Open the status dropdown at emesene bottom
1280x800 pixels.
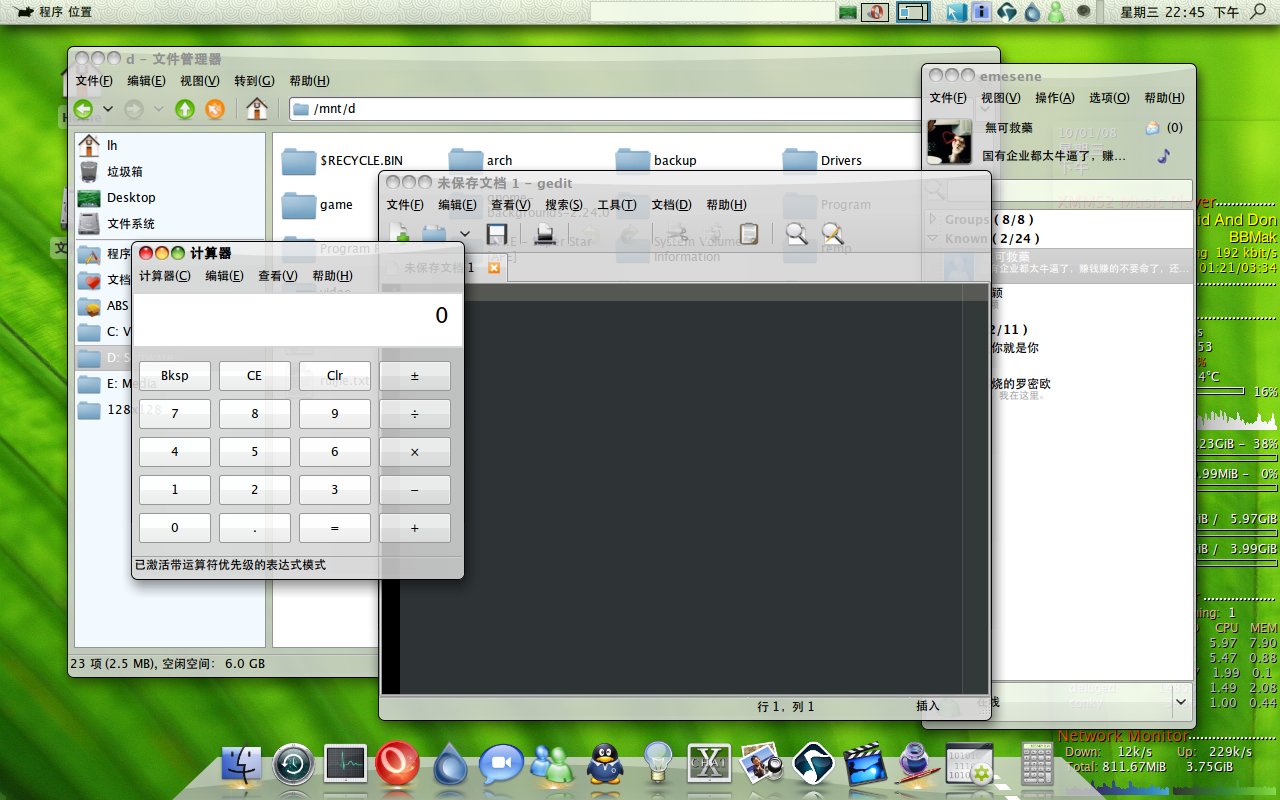(1181, 702)
